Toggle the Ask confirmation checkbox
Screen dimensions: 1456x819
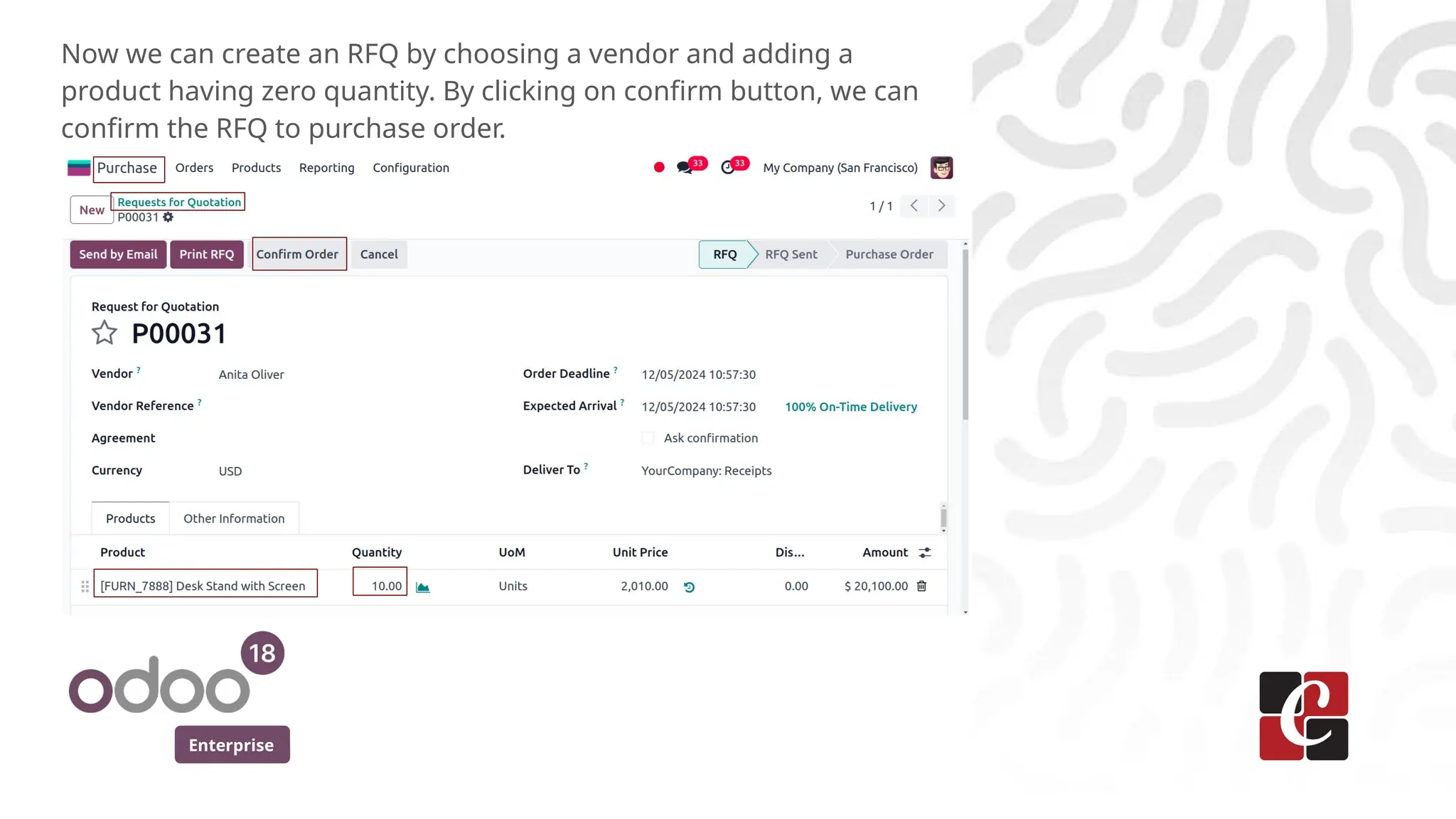648,438
